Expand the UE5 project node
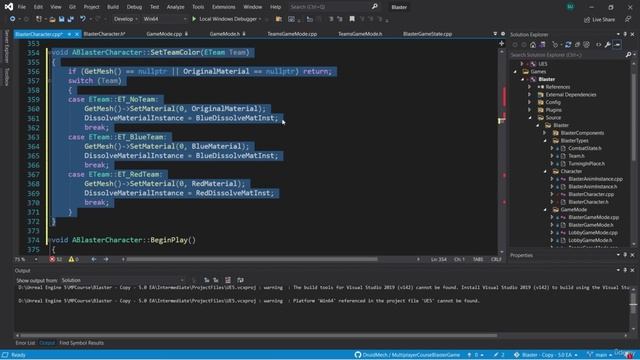Image resolution: width=640 pixels, height=360 pixels. coord(522,64)
